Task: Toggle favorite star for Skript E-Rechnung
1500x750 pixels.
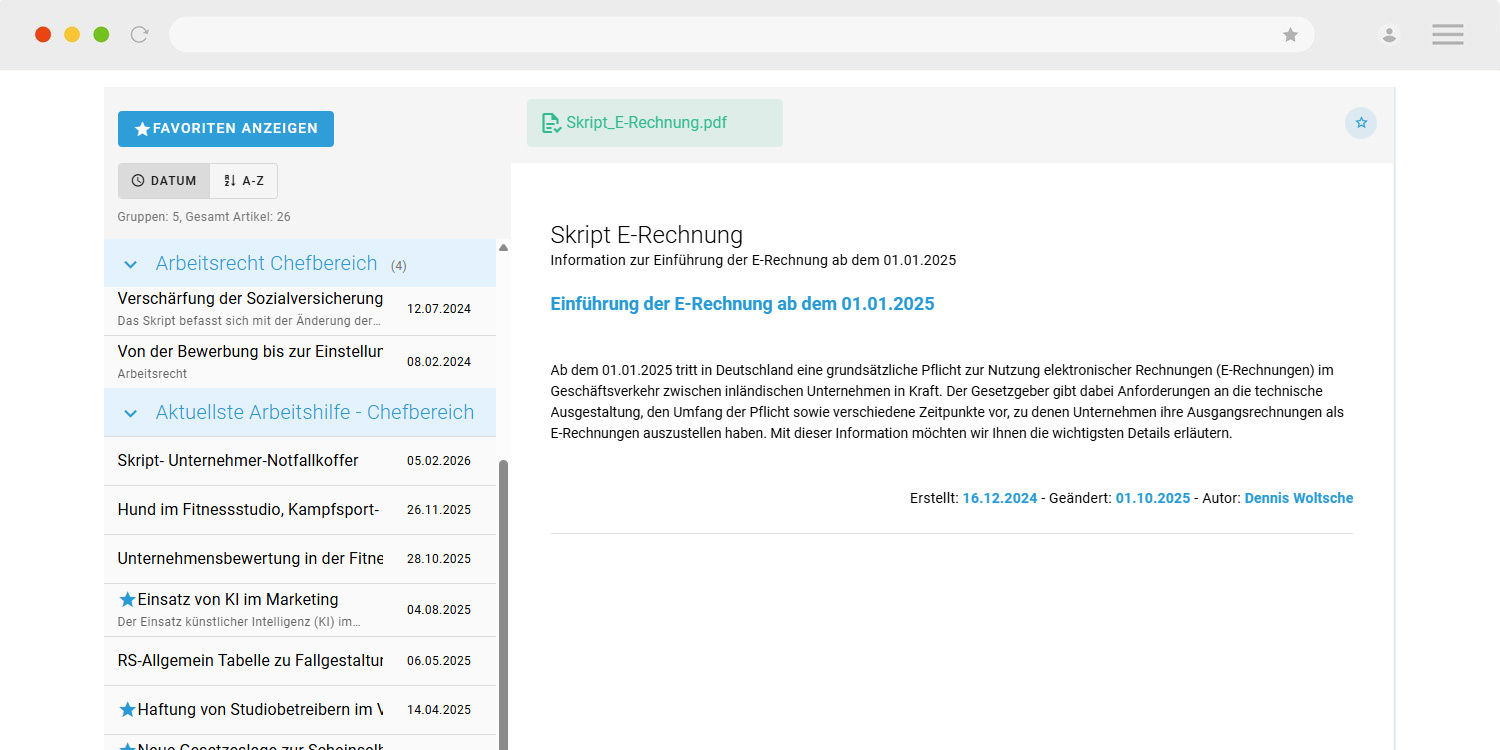Action: (1361, 123)
